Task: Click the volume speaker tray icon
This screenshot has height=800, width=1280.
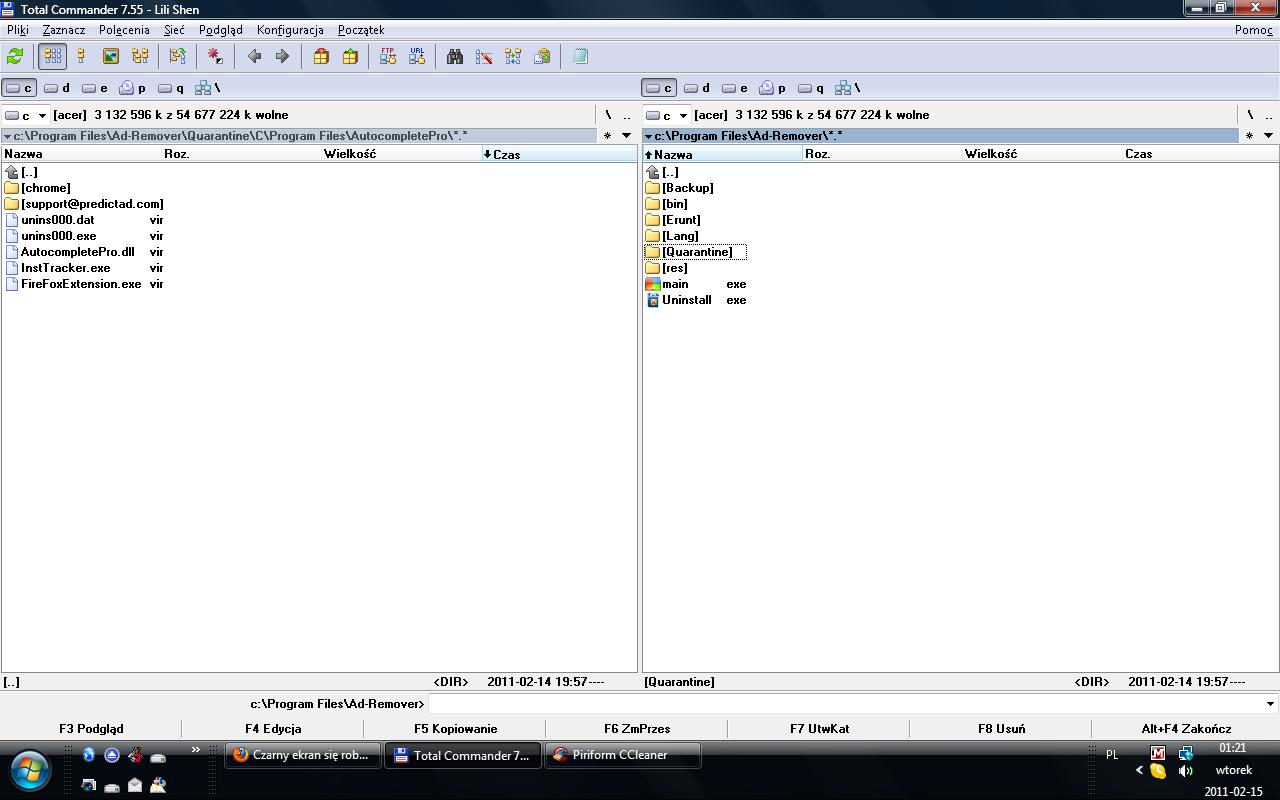Action: (1186, 771)
